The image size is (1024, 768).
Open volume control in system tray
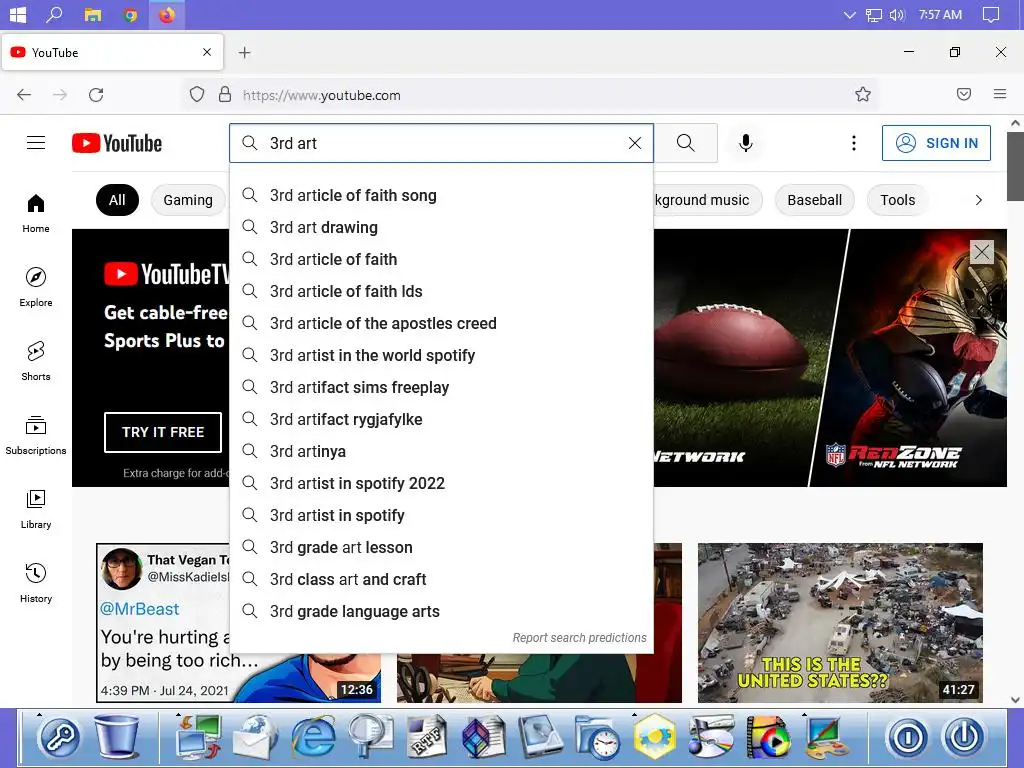pos(897,14)
